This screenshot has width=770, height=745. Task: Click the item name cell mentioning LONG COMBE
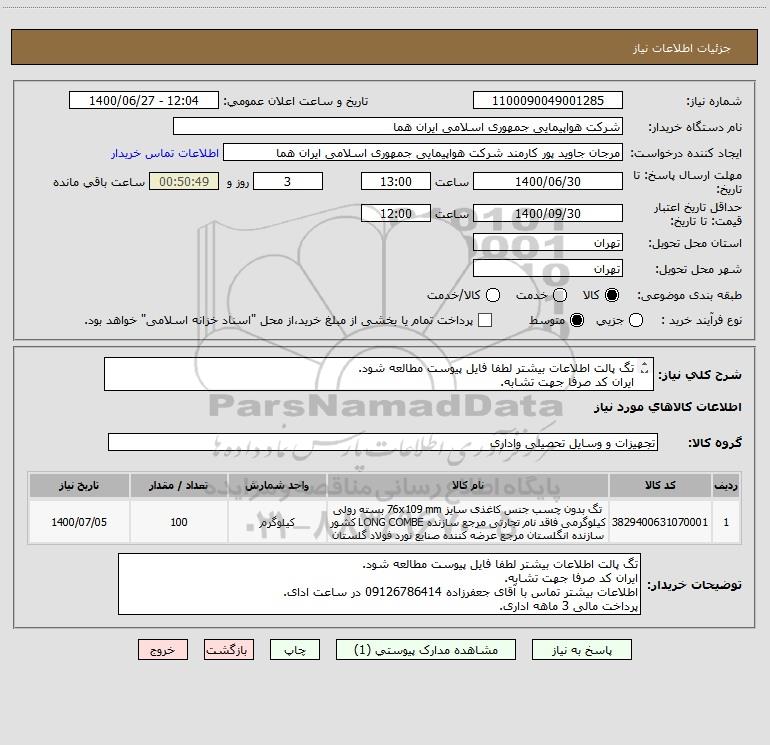tap(468, 522)
